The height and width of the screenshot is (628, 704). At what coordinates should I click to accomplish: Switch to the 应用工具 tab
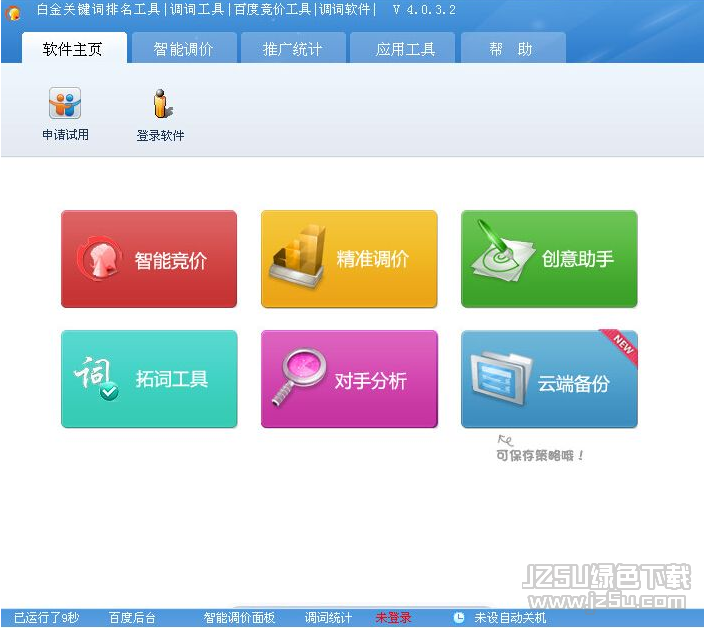403,48
